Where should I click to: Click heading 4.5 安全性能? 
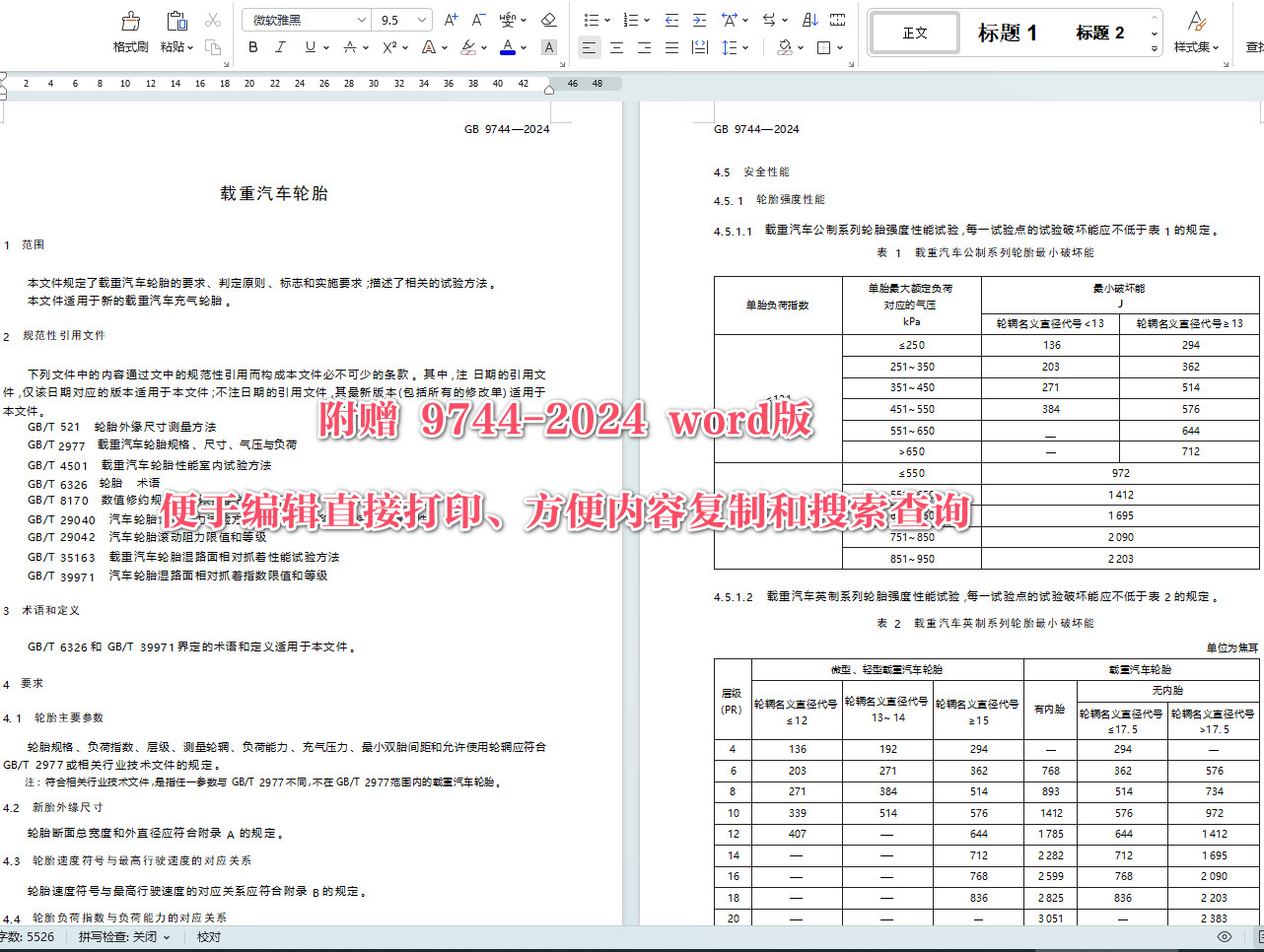751,171
